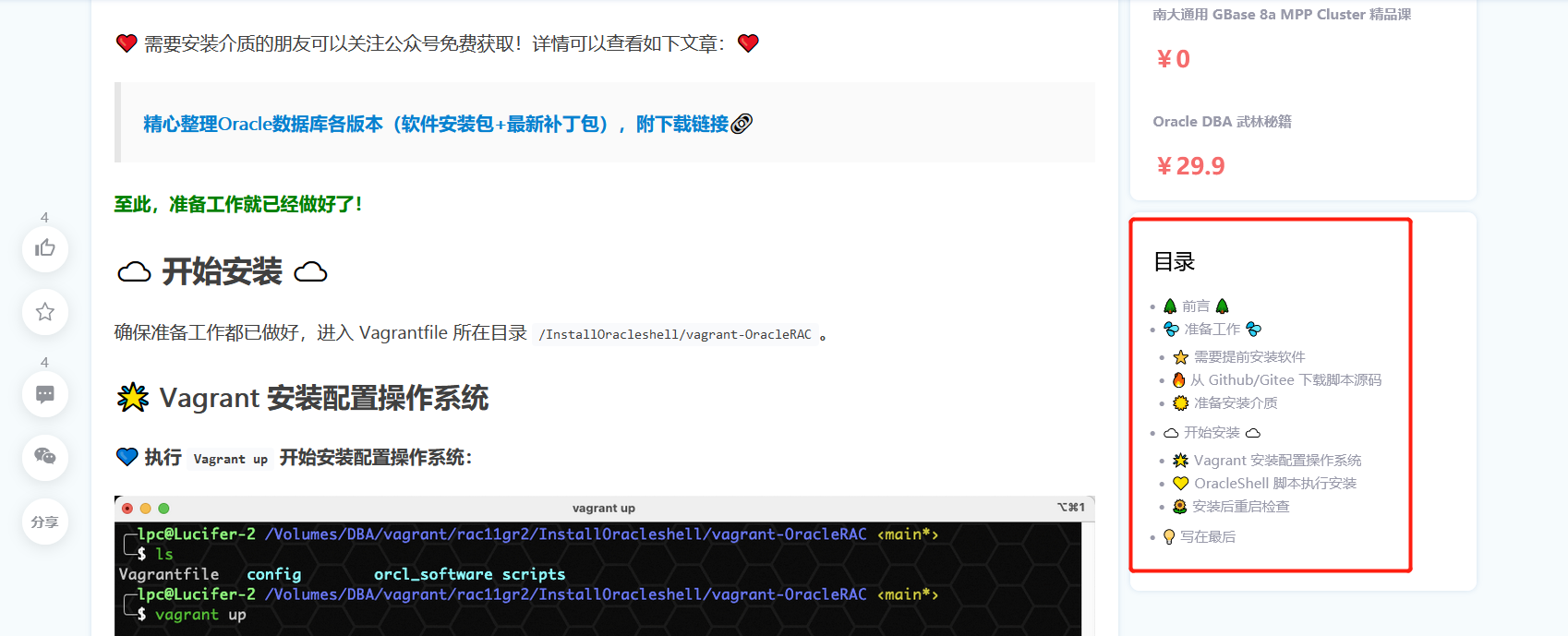The width and height of the screenshot is (1568, 636).
Task: Click the 开始安装 article heading
Action: pyautogui.click(x=223, y=271)
